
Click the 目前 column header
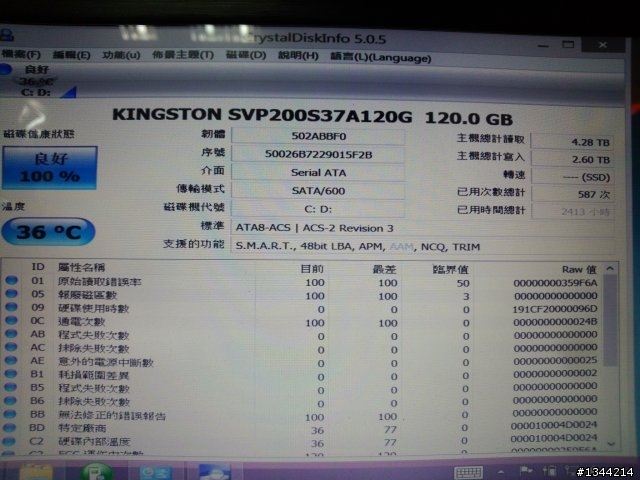pos(312,269)
